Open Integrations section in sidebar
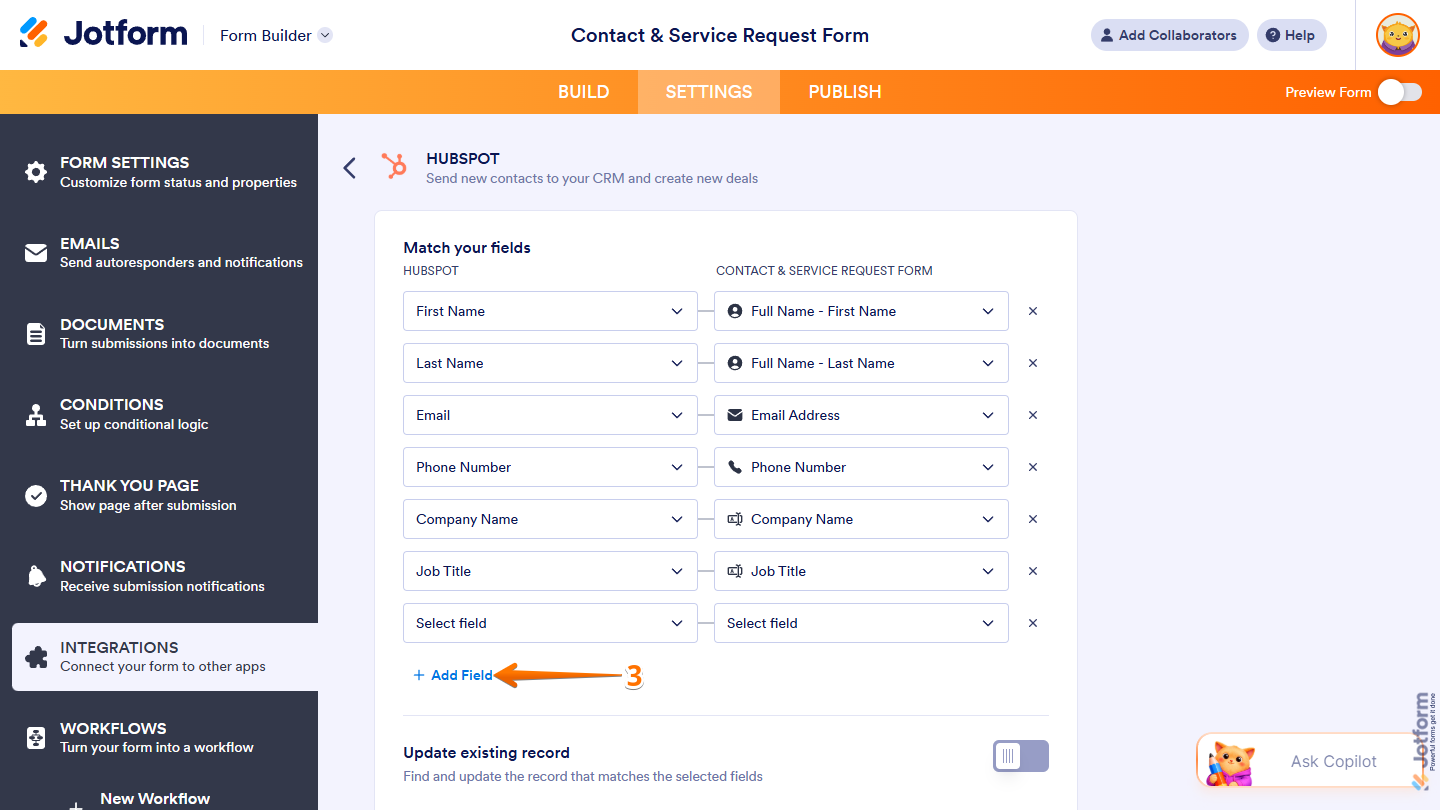The width and height of the screenshot is (1440, 810). pyautogui.click(x=165, y=657)
